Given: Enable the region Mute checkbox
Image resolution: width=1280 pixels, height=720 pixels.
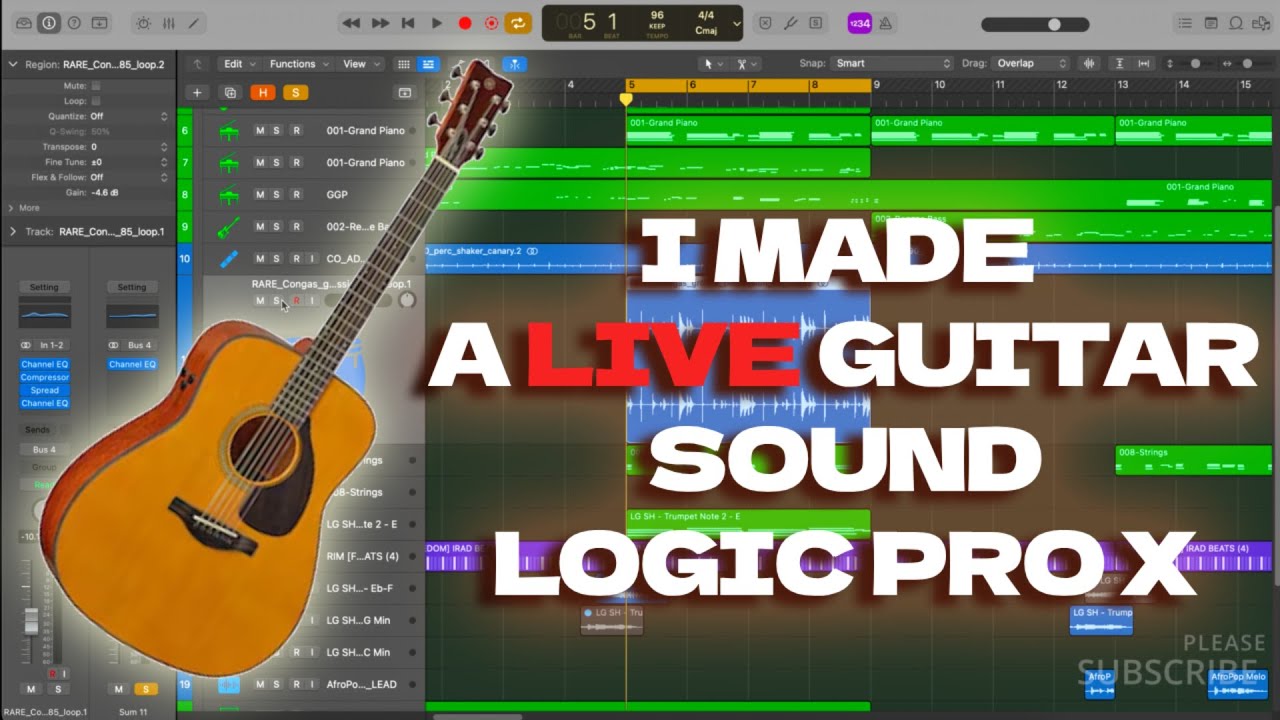Looking at the screenshot, I should [x=96, y=86].
